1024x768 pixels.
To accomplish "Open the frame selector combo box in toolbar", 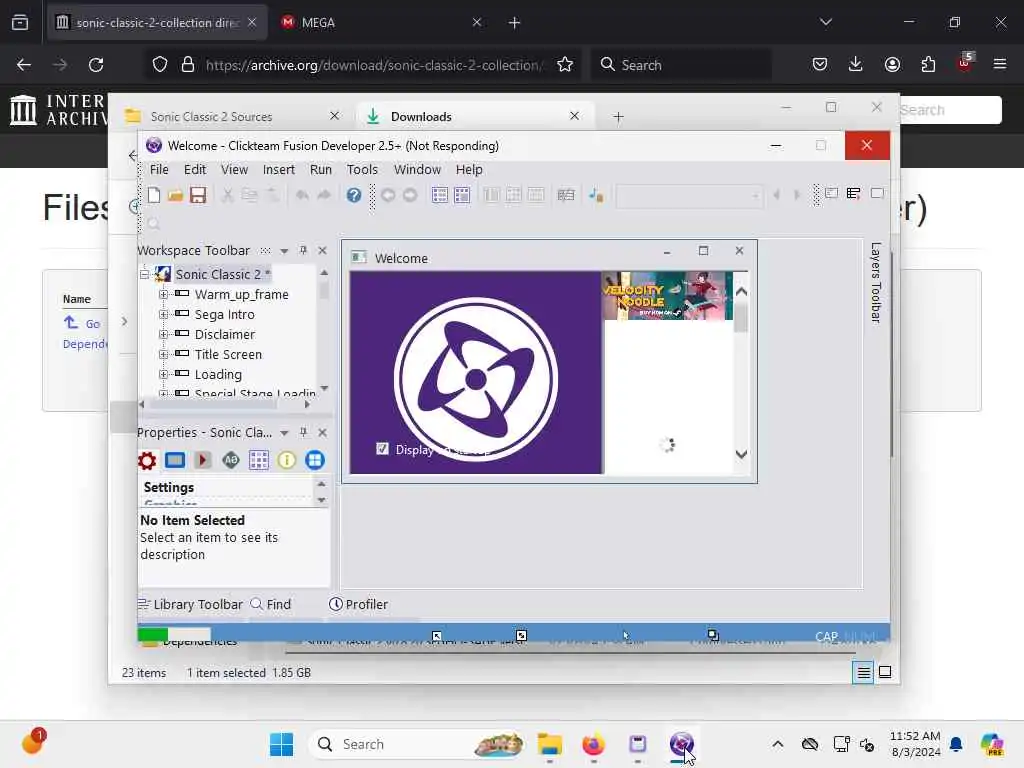I will 690,195.
